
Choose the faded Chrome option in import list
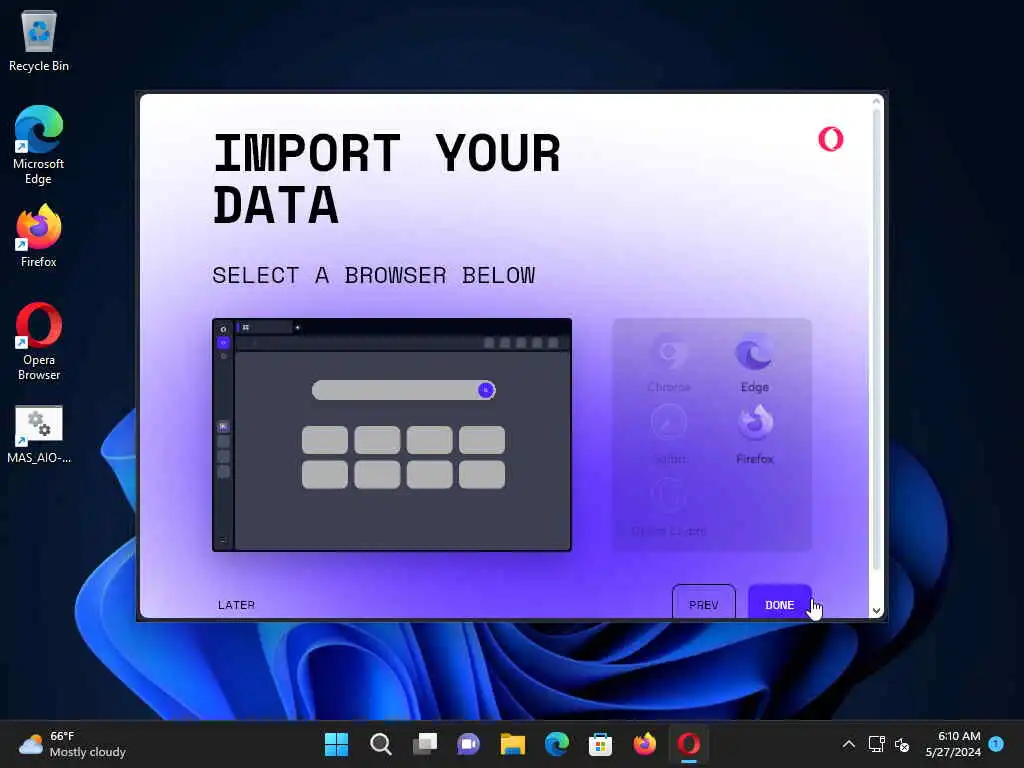(x=669, y=363)
